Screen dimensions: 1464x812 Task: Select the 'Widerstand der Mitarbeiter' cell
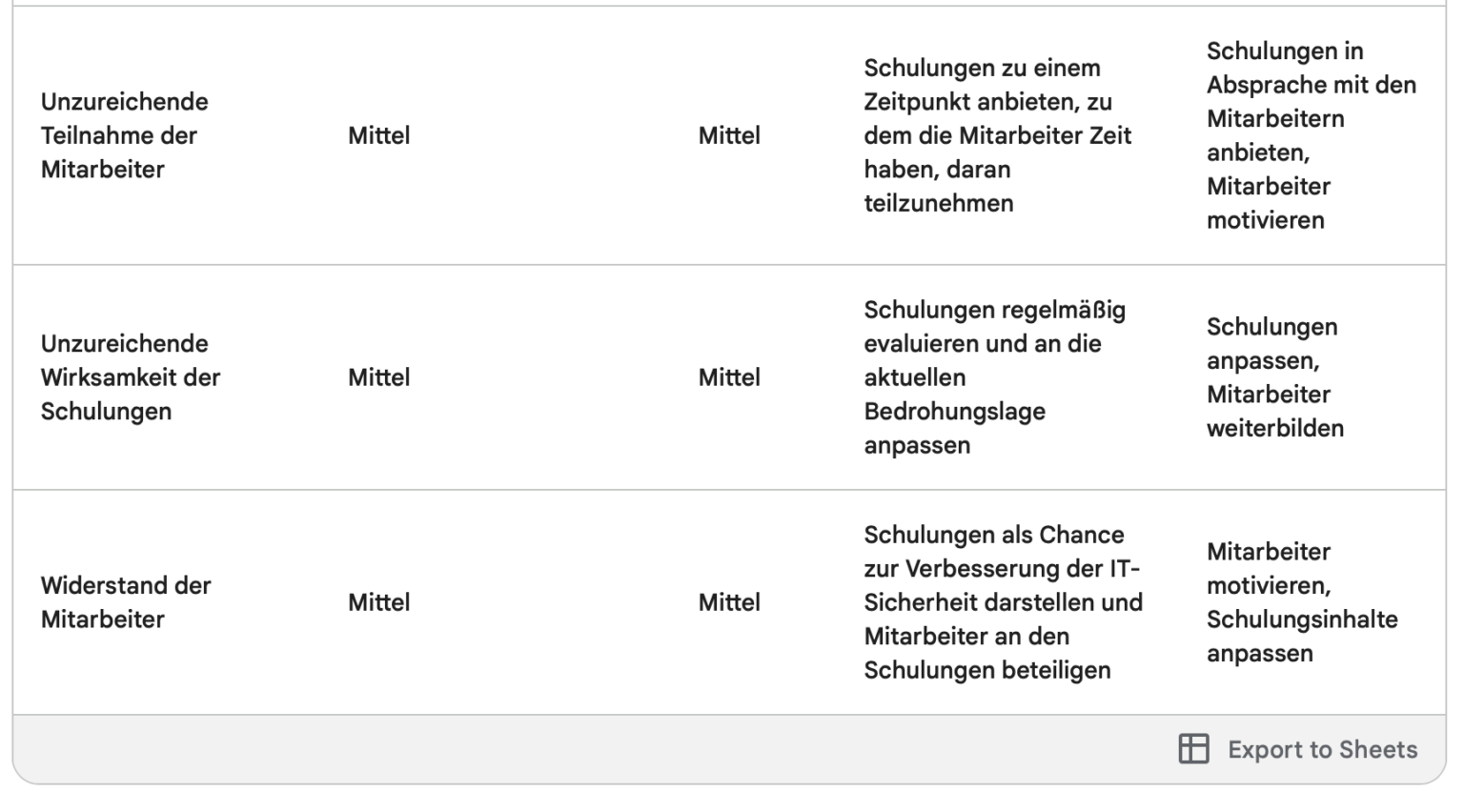127,601
